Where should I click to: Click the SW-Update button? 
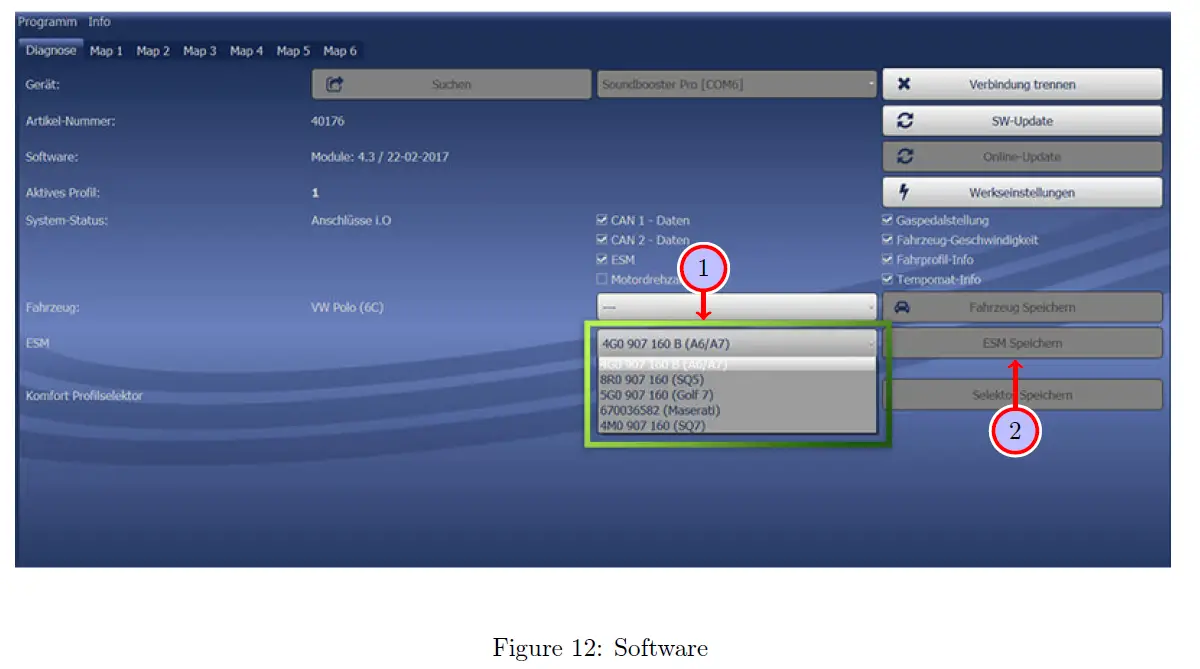1022,121
